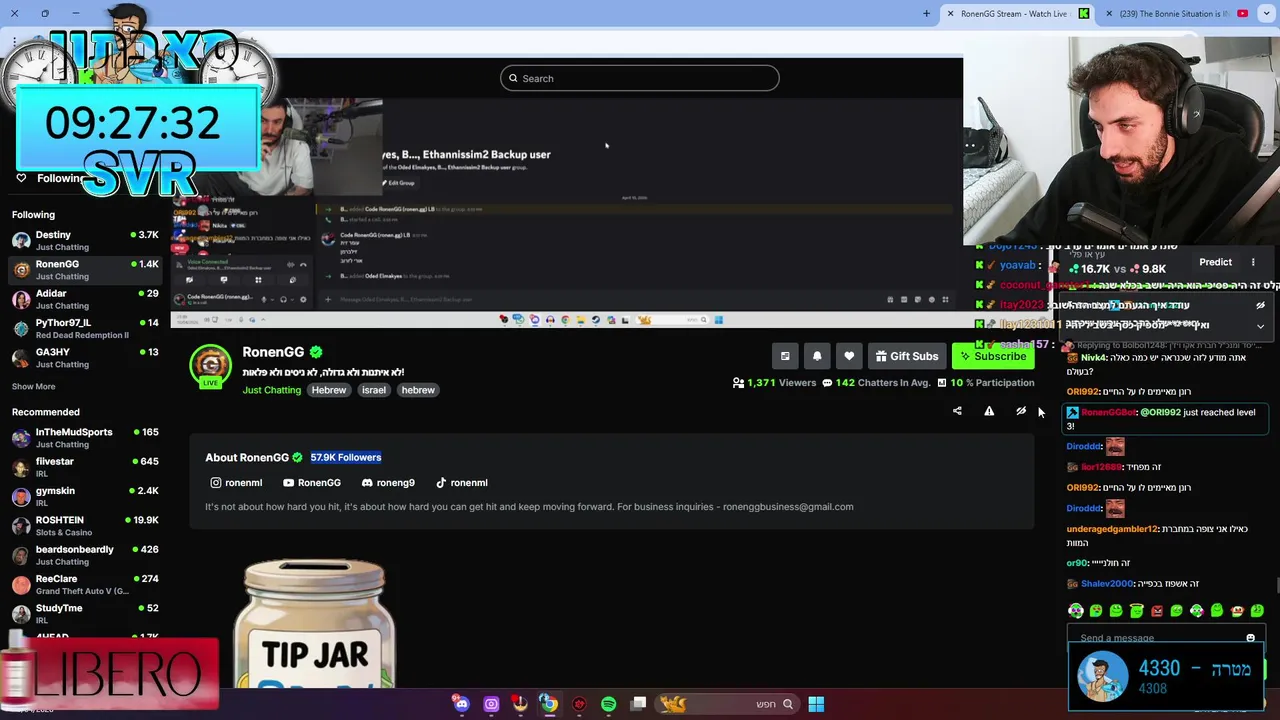
Task: Enable notifications with the bell icon
Action: pos(817,356)
